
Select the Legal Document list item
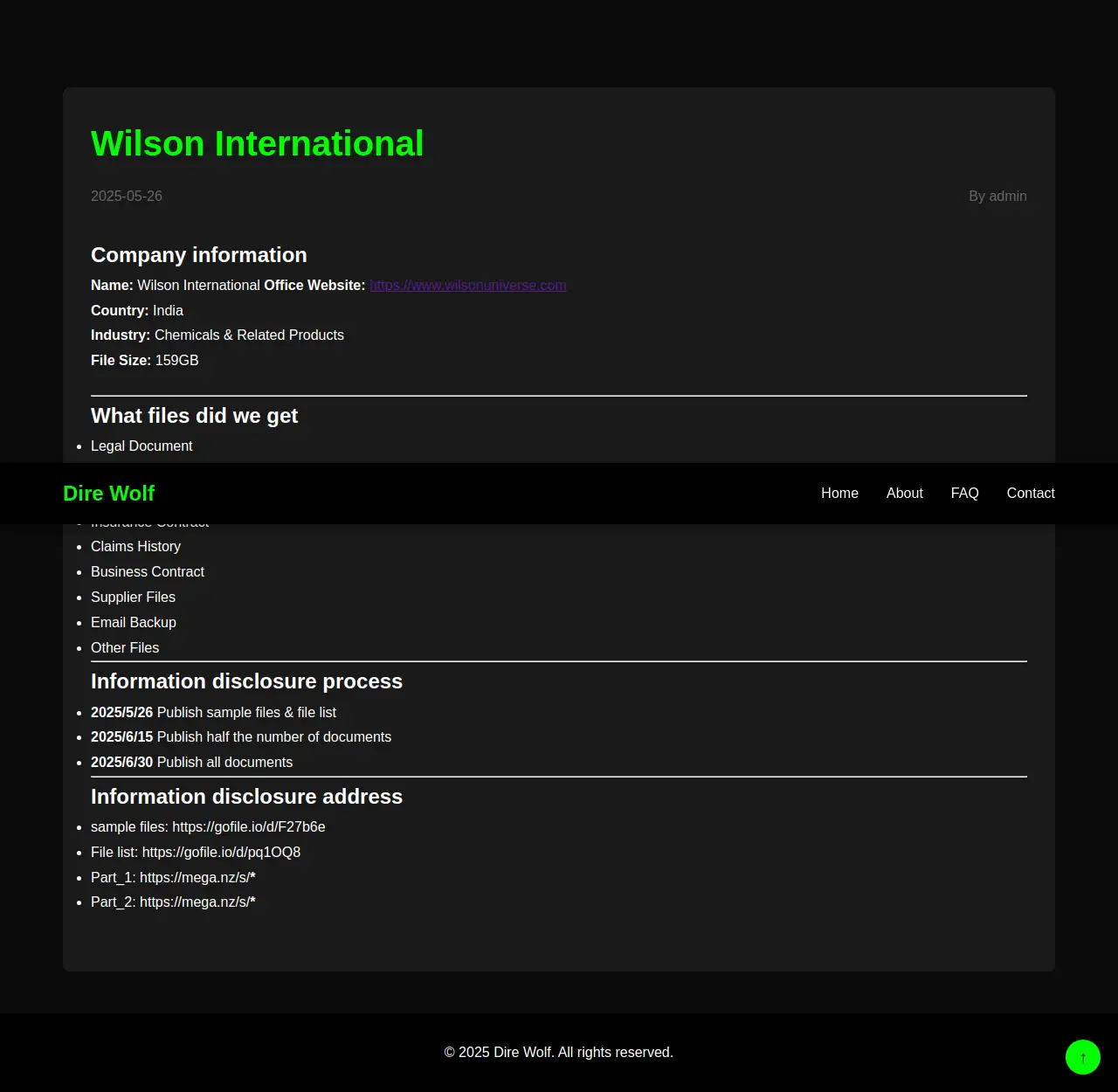141,446
